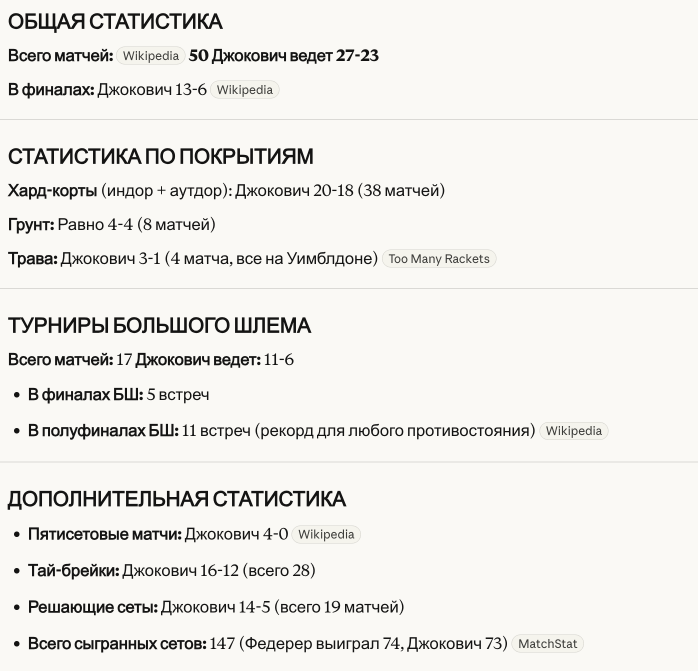The height and width of the screenshot is (671, 698).
Task: Open Wikipedia chip after semifinals record line
Action: (574, 431)
